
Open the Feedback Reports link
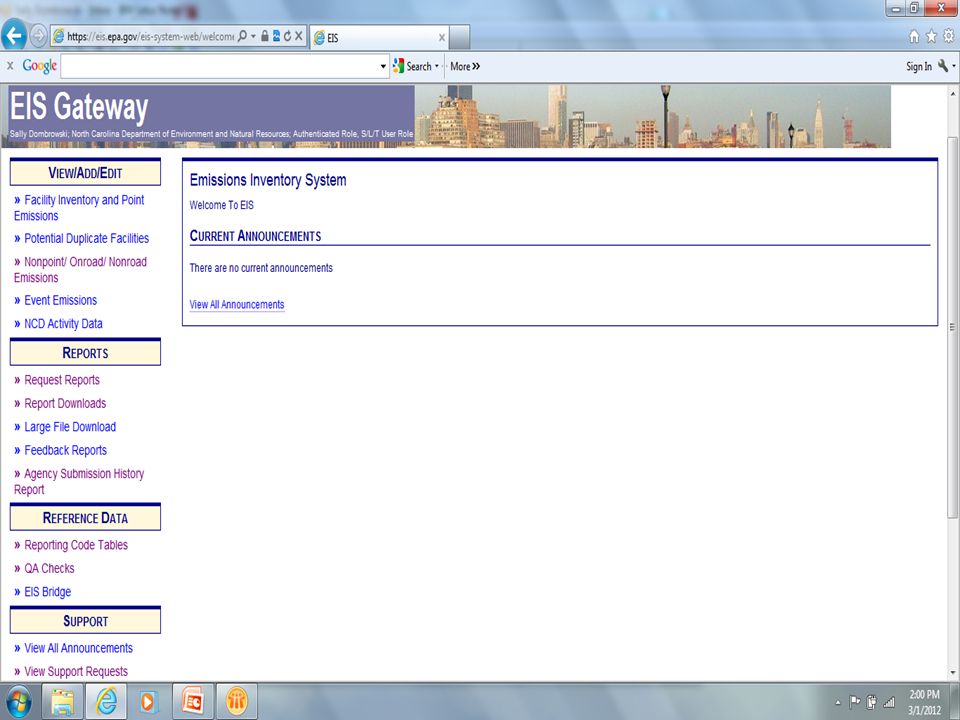tap(66, 450)
